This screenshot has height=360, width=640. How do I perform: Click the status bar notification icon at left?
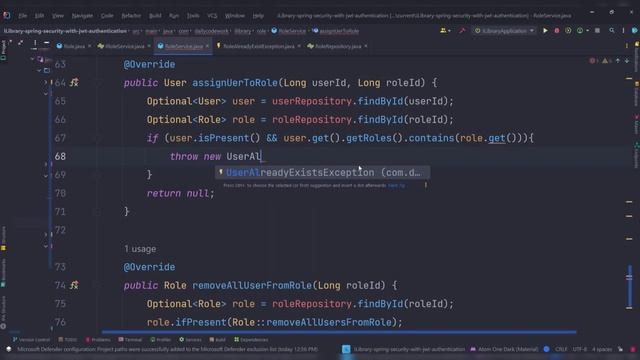coord(9,349)
